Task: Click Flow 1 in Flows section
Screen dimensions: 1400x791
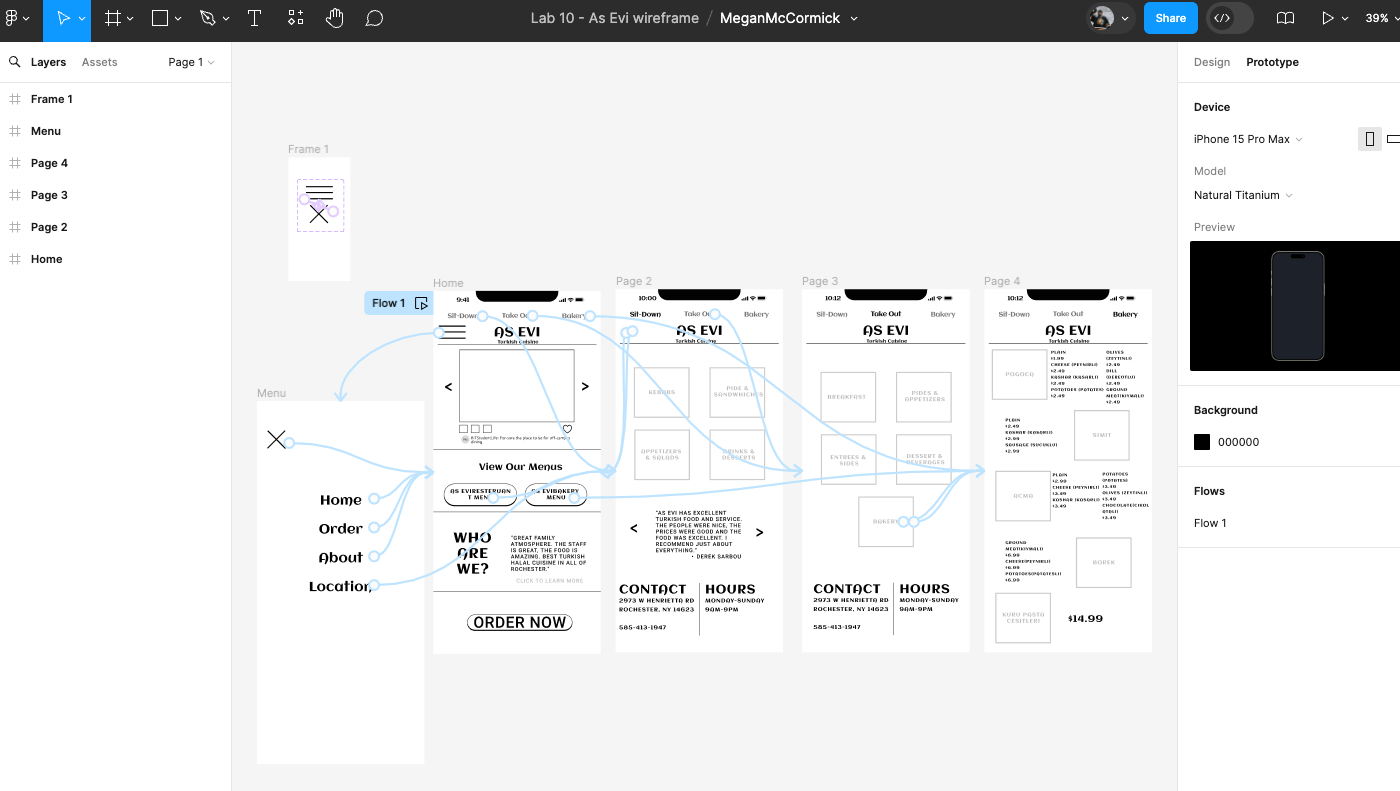Action: (1210, 523)
